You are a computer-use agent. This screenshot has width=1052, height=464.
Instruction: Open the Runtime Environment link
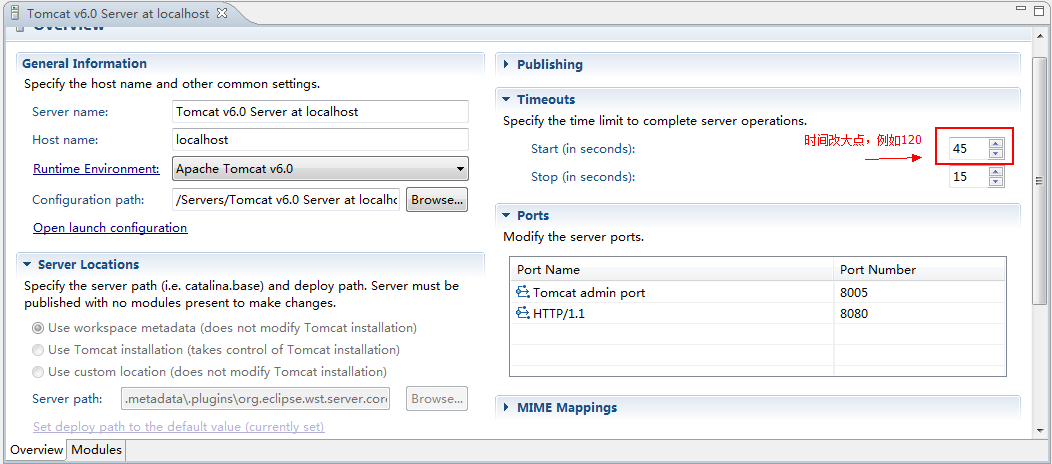click(96, 169)
